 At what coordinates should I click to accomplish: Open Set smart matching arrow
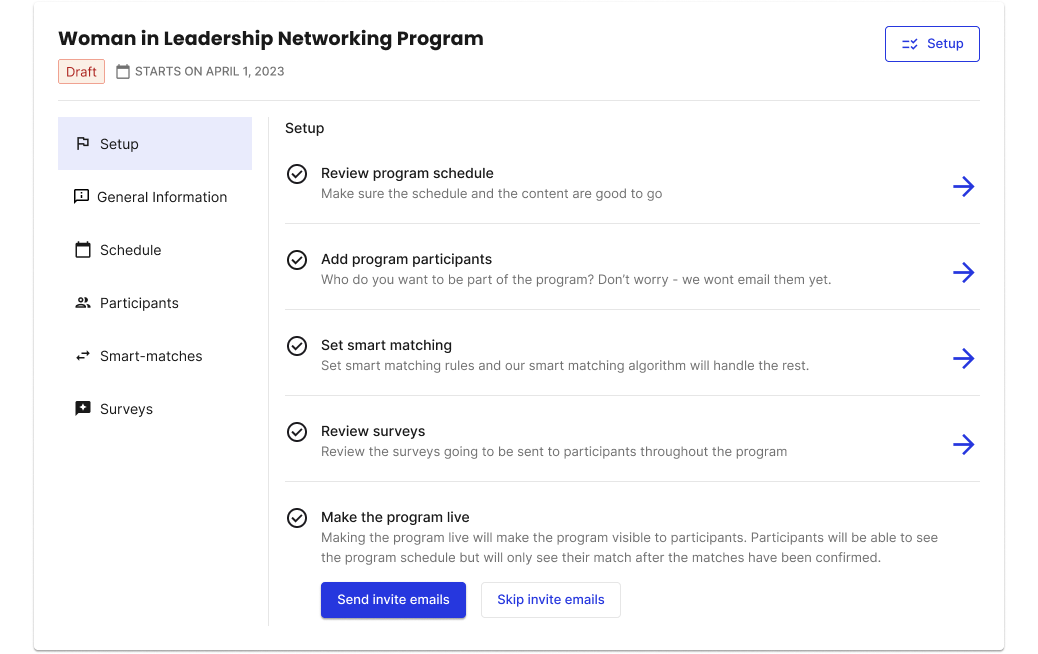pos(963,358)
